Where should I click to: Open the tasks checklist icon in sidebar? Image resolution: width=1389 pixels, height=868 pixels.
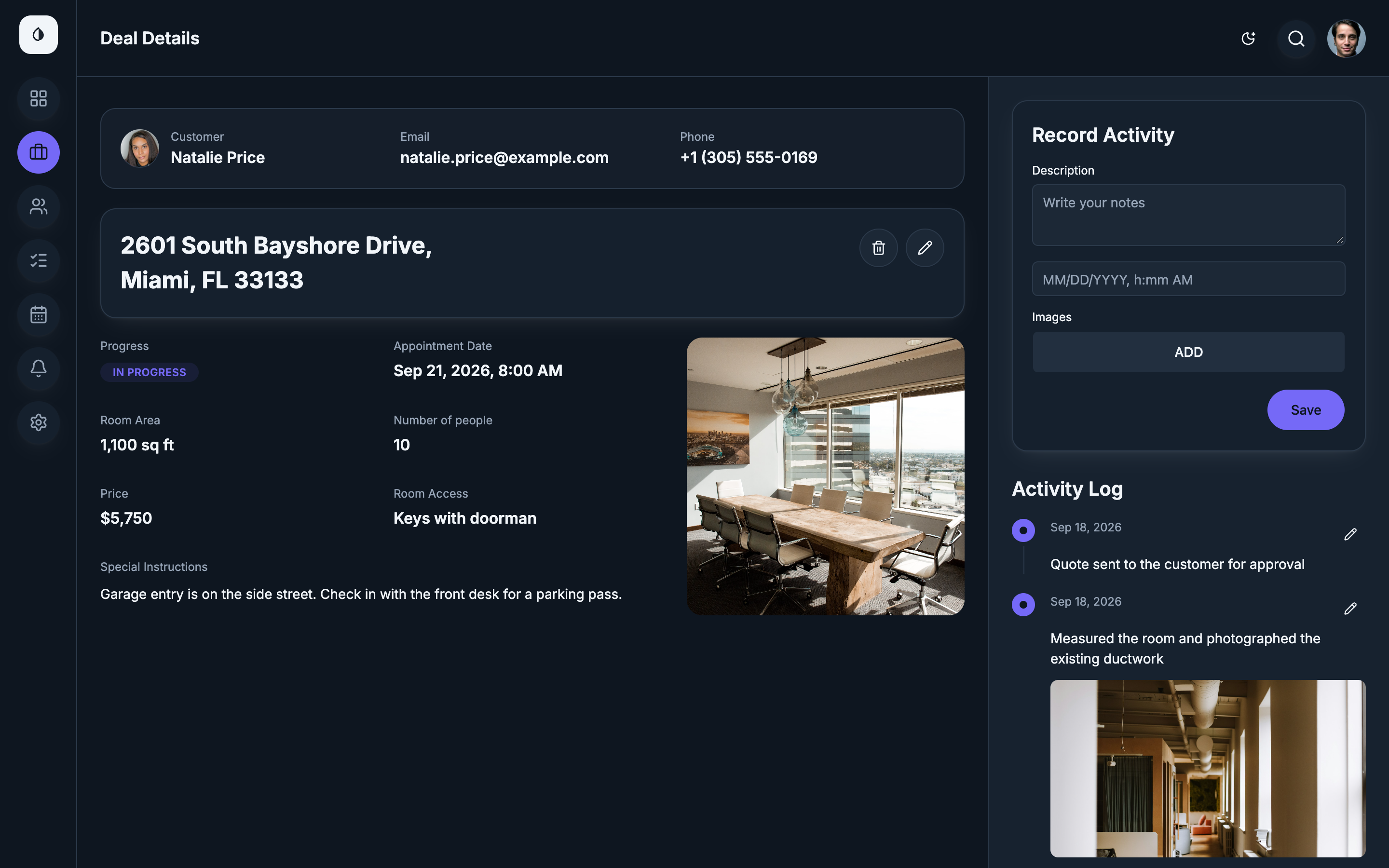39,260
